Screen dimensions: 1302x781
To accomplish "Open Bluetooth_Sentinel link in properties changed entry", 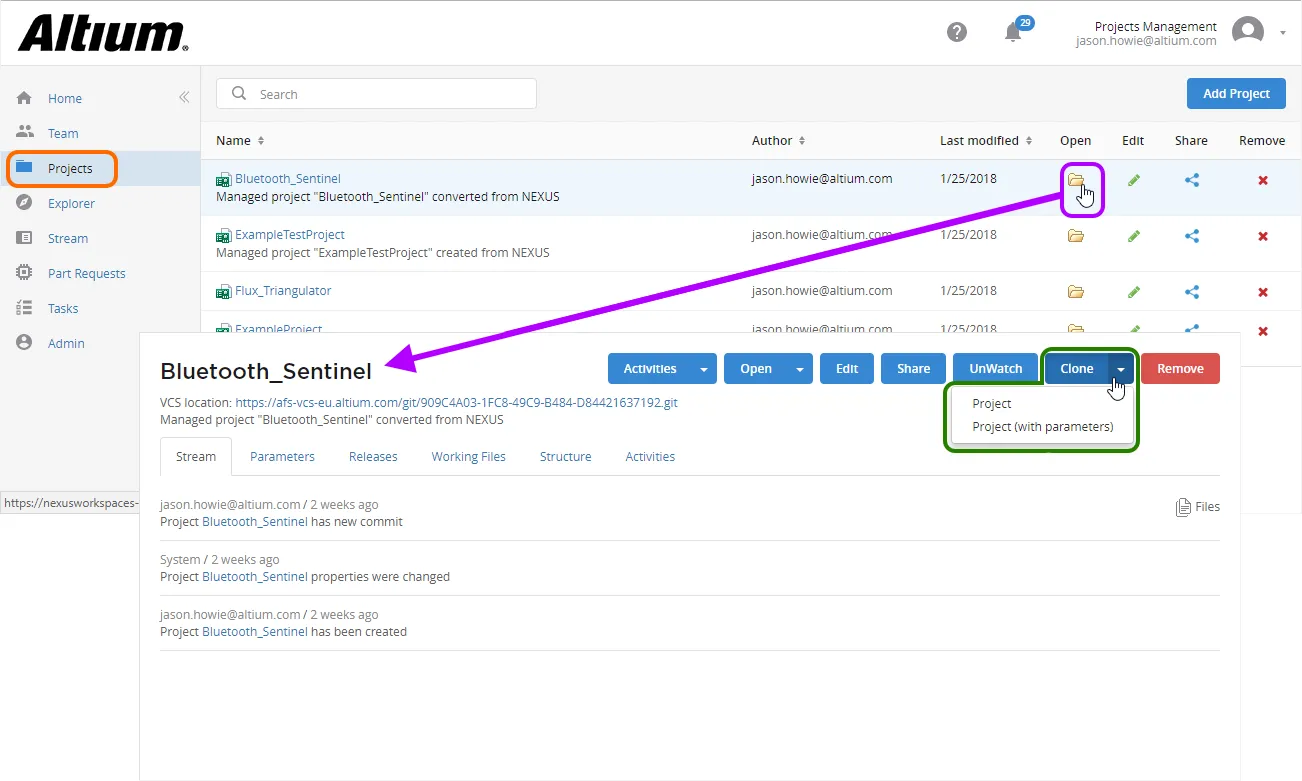I will (x=255, y=577).
